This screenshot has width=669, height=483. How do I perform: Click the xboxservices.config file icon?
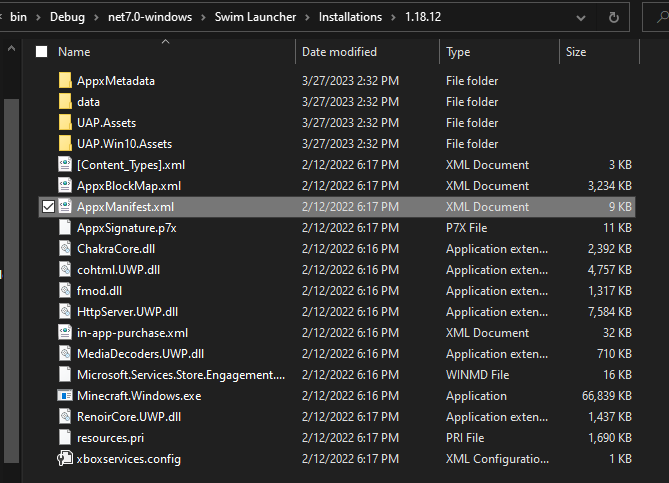click(x=65, y=459)
